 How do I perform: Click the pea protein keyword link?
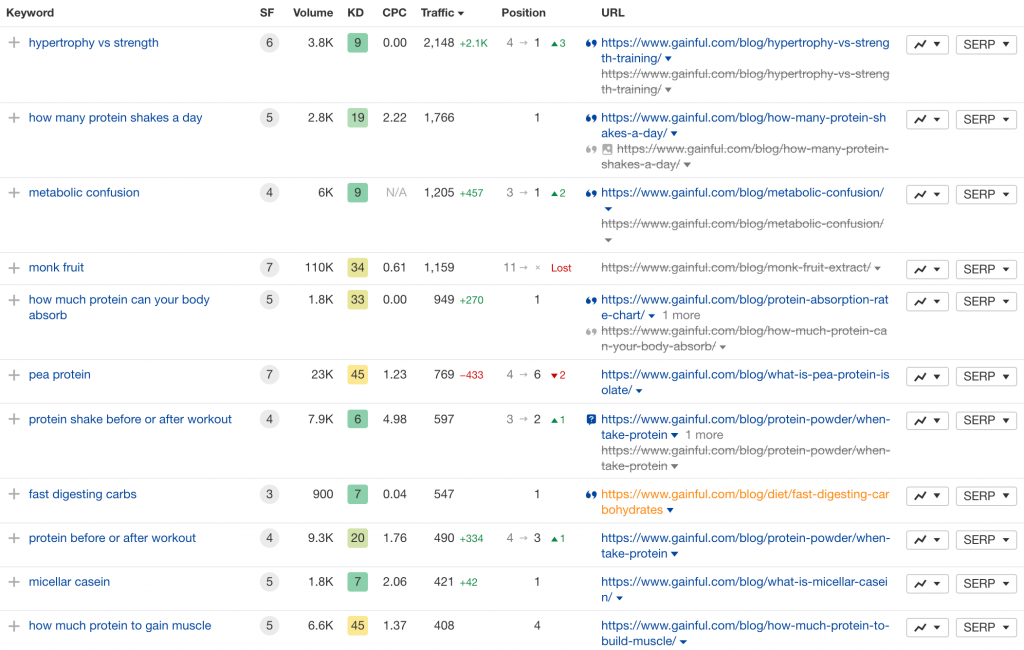(x=59, y=375)
